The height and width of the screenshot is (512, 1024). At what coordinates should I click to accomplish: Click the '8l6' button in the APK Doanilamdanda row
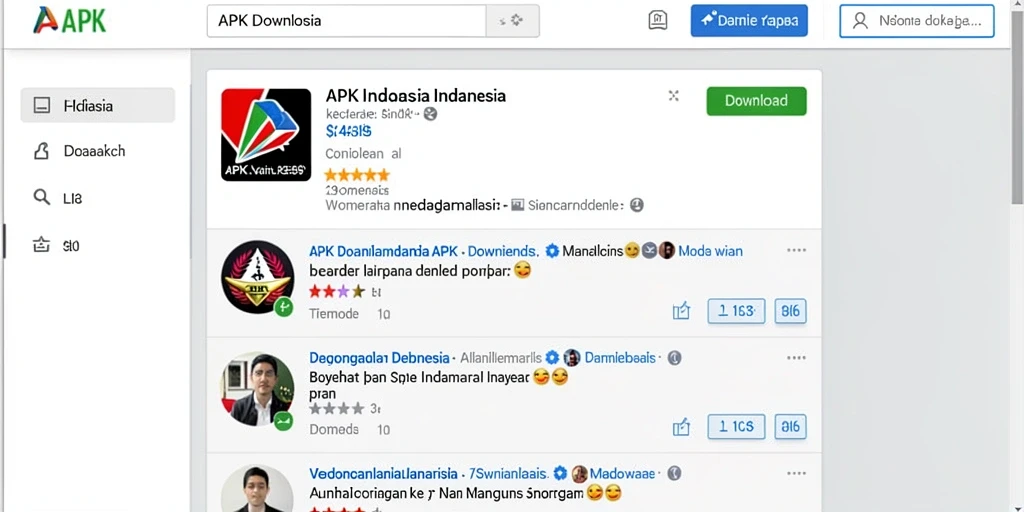(790, 312)
